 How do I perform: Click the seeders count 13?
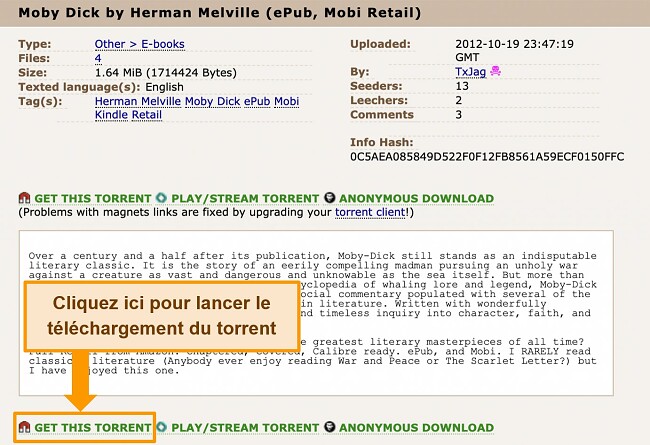(462, 86)
